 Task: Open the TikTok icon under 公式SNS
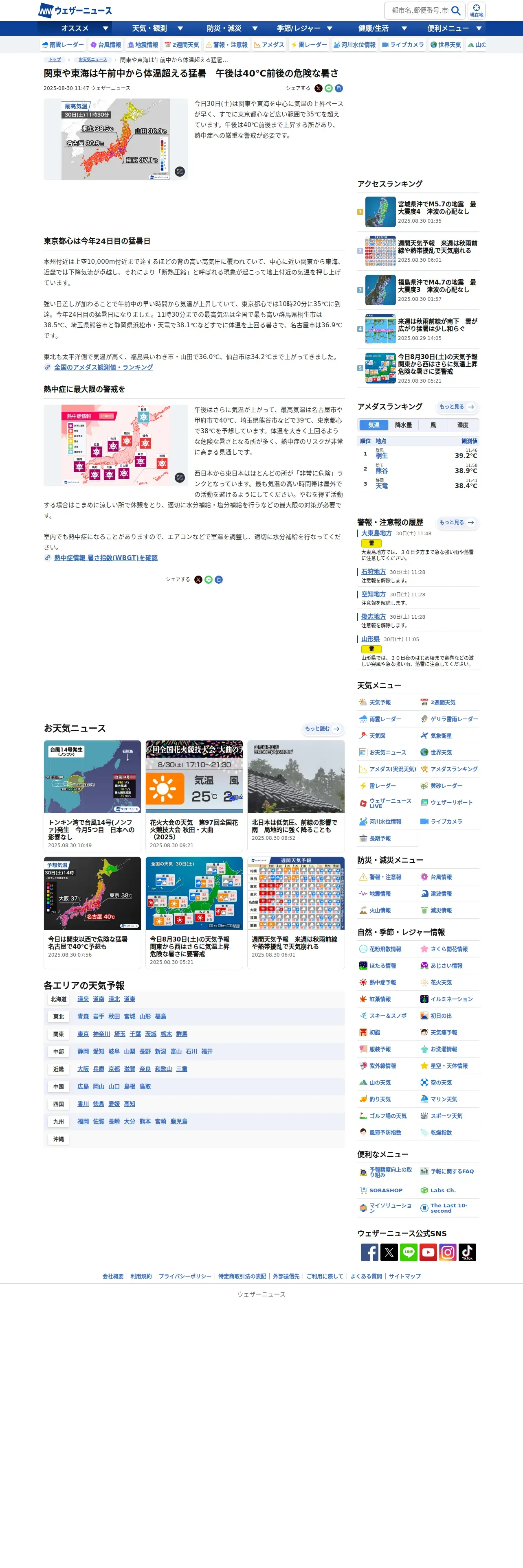click(x=467, y=1252)
